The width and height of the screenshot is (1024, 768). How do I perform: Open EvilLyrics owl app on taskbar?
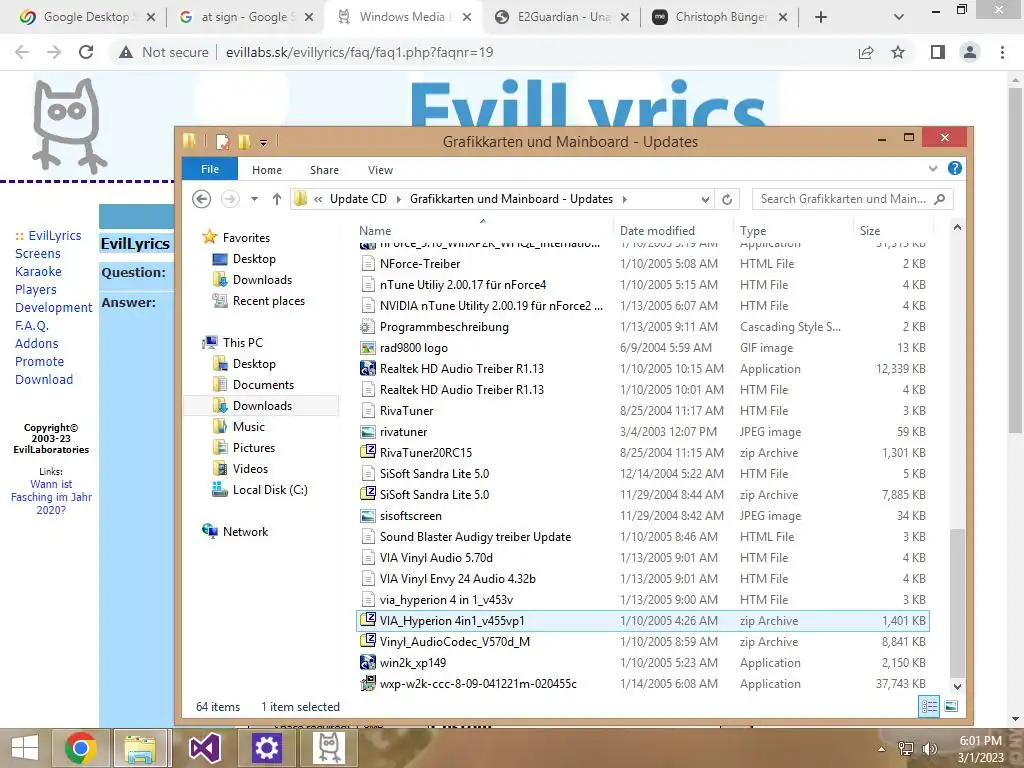pos(328,748)
